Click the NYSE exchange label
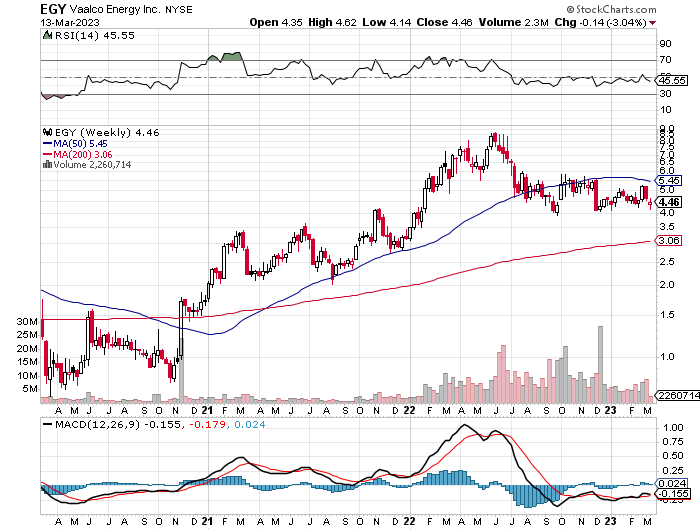This screenshot has height=530, width=700. click(179, 10)
